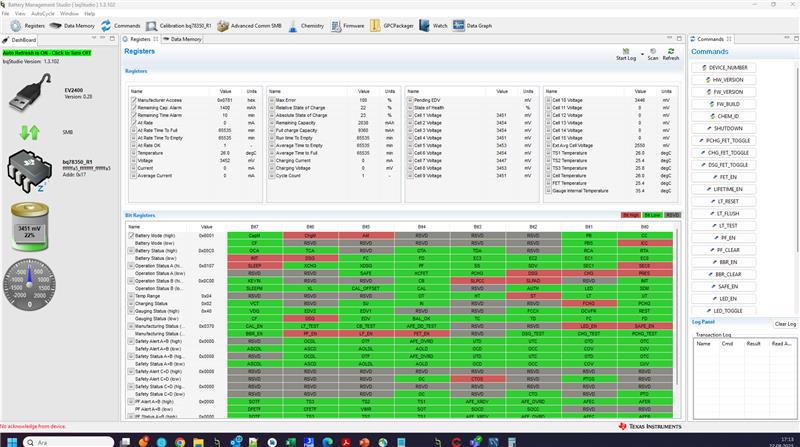
Task: Click the gray RSVD legend swatch
Action: 673,215
